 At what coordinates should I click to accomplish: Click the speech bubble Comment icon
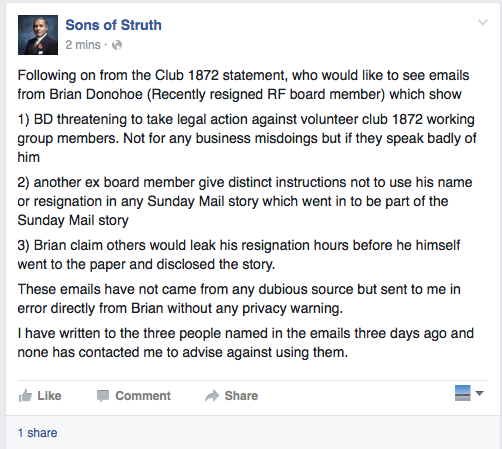point(103,396)
